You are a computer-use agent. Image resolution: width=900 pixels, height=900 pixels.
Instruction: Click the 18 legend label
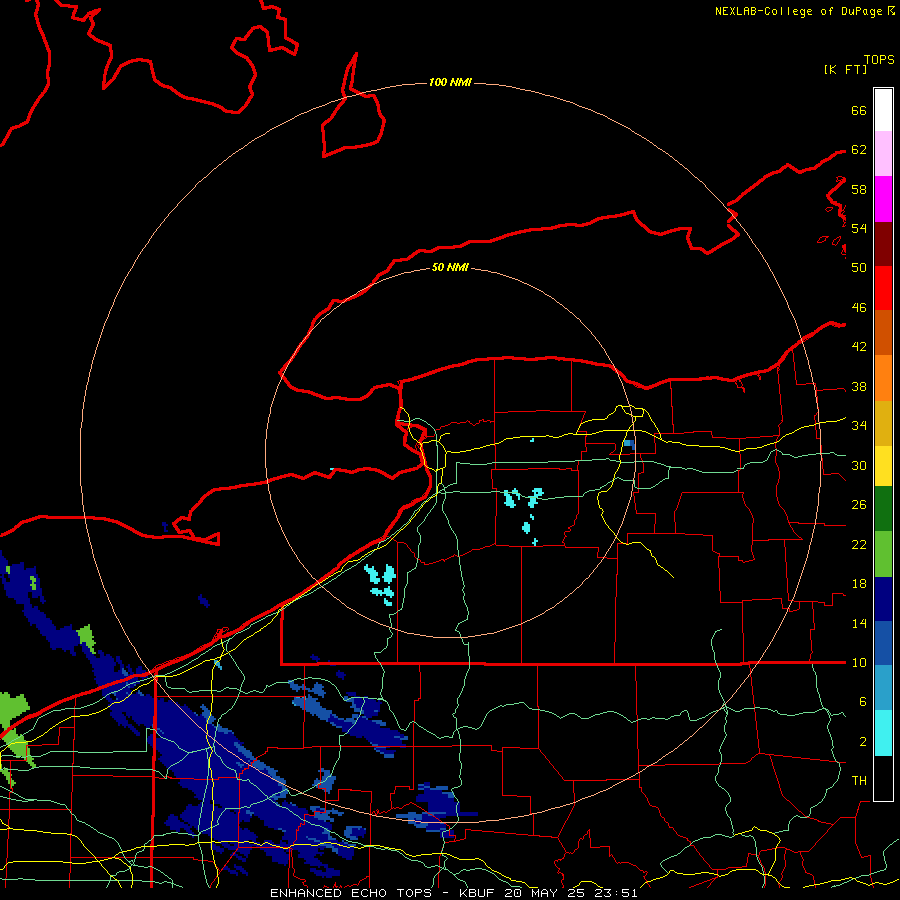pyautogui.click(x=859, y=584)
